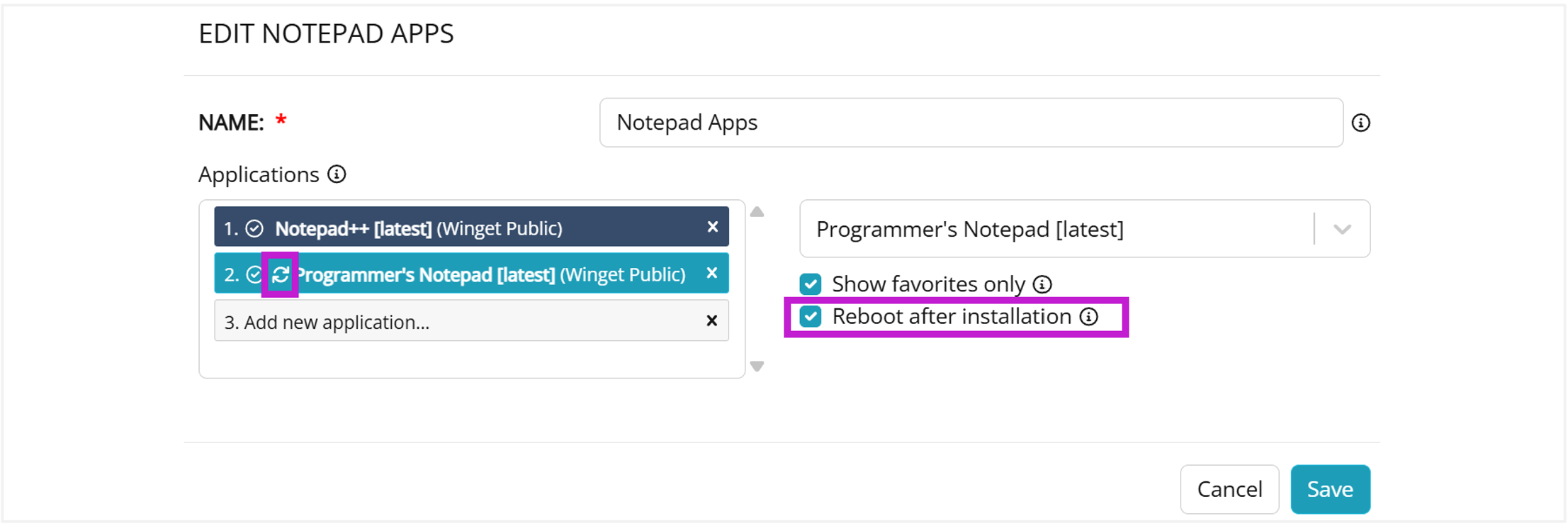Click info icon beside Reboot after installation

pyautogui.click(x=1089, y=316)
